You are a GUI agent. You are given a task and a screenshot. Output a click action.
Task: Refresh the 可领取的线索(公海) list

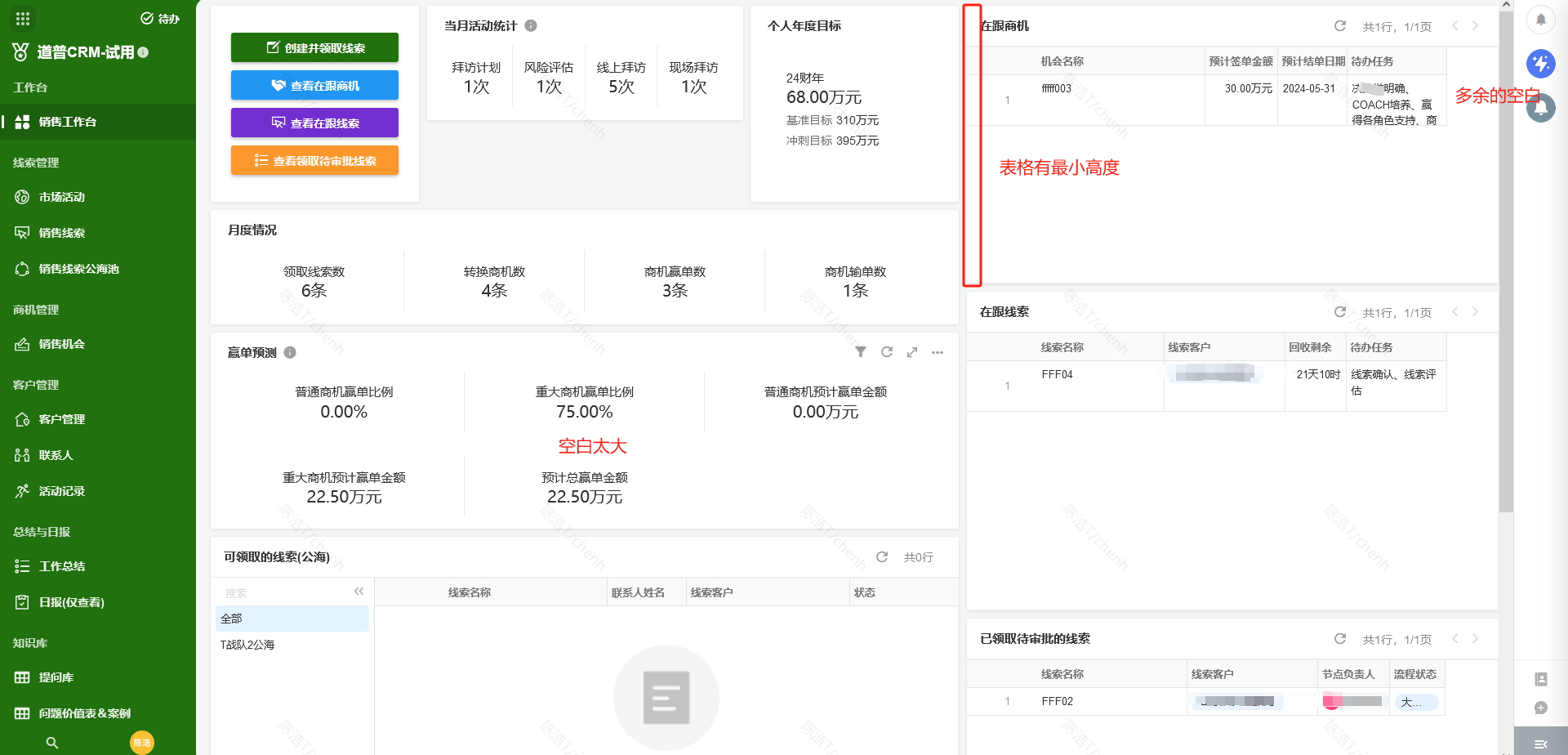click(882, 556)
